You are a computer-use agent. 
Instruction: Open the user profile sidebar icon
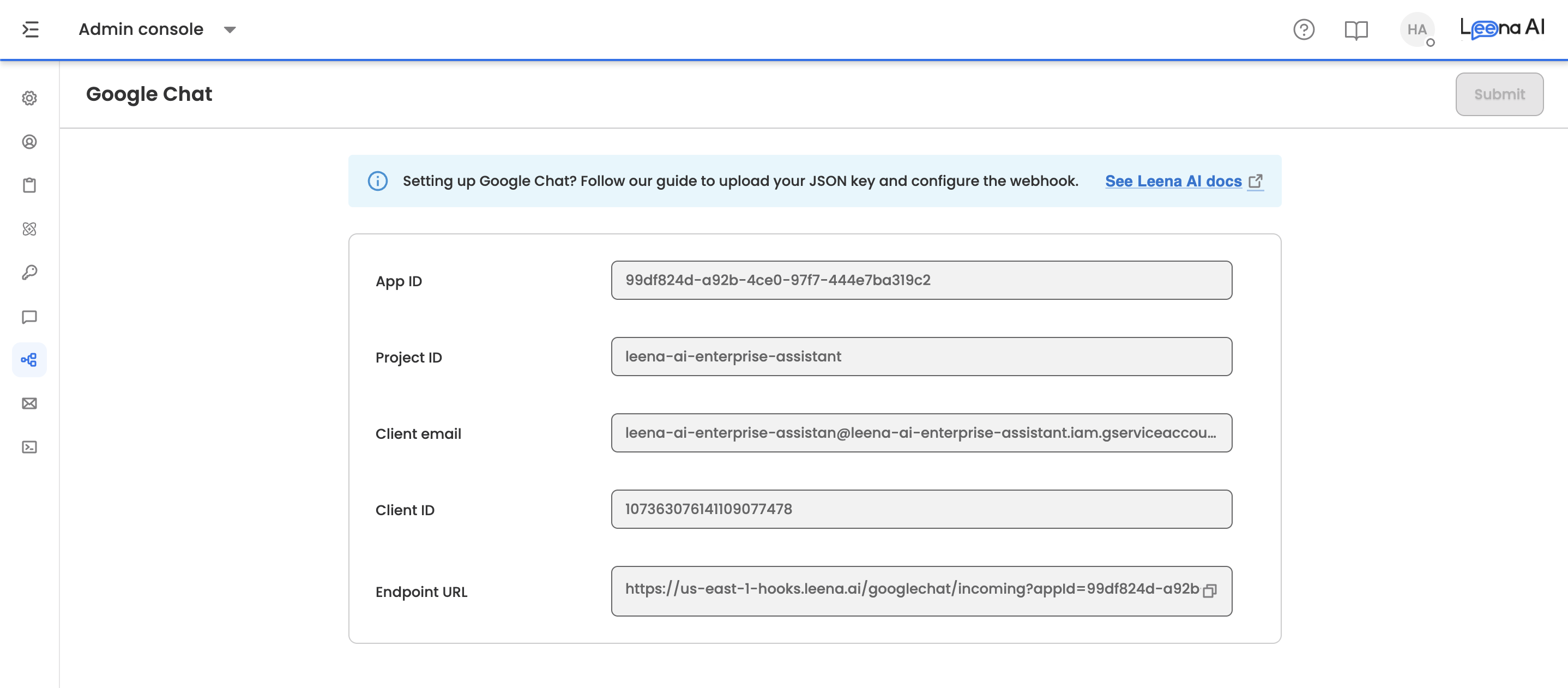29,142
